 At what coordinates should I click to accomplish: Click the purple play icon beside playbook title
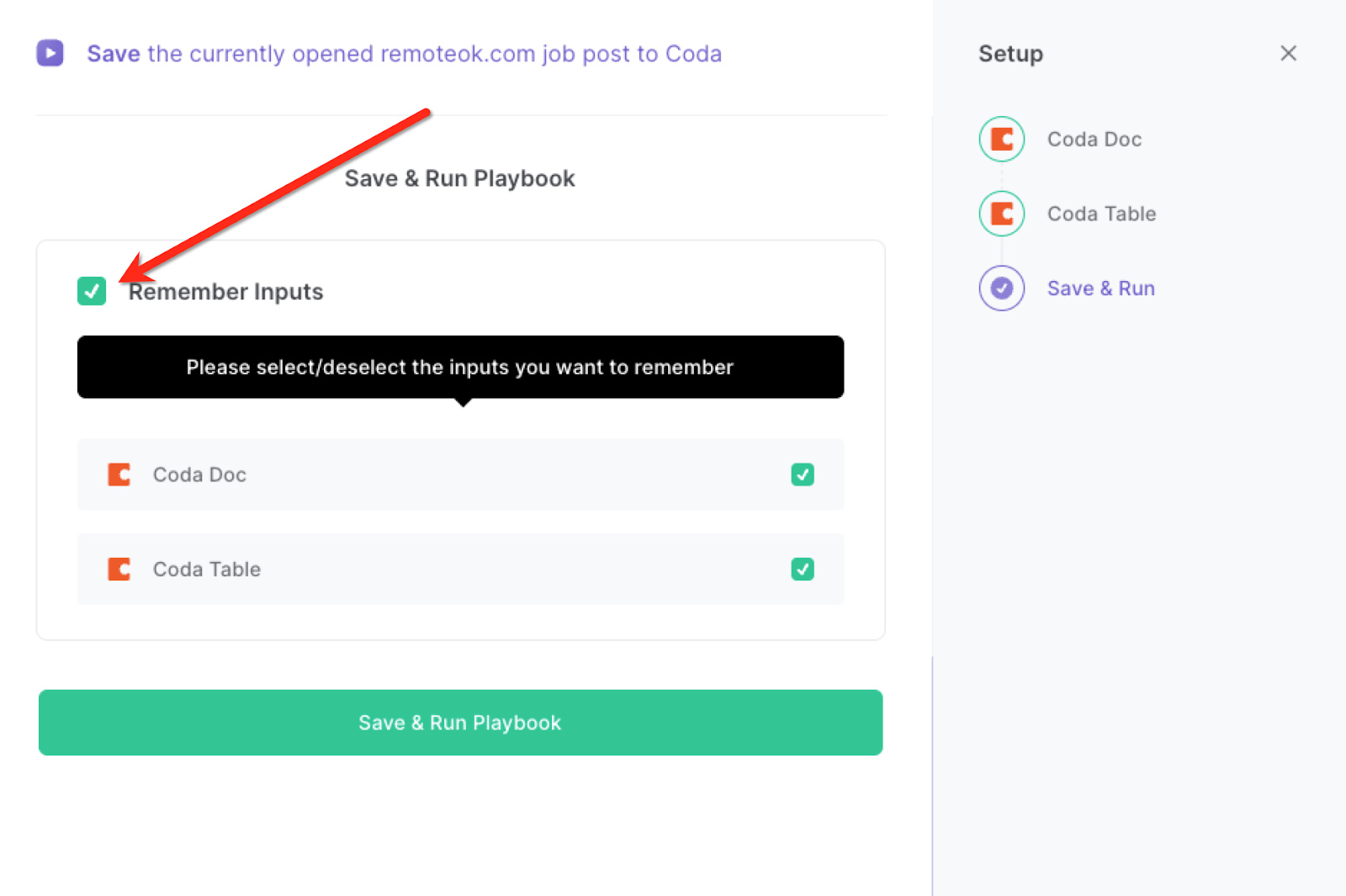[50, 53]
